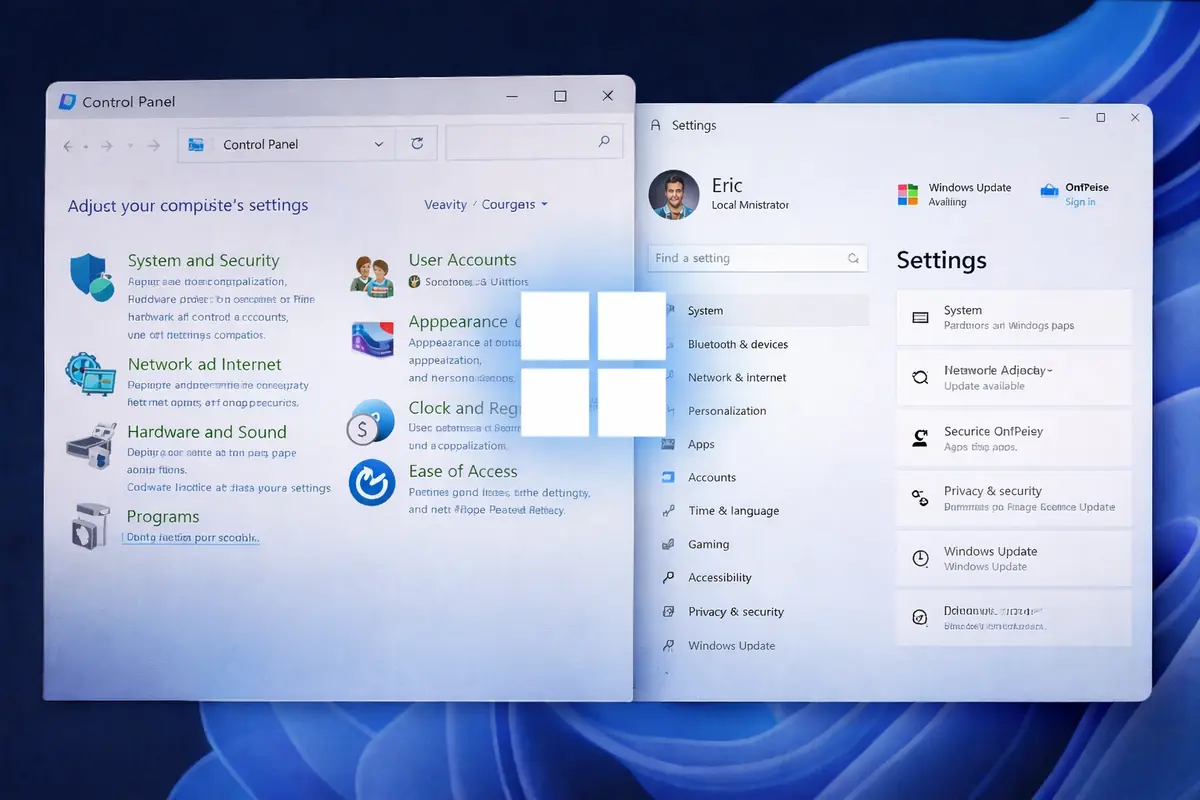
Task: Open the Privacy & security settings card
Action: coord(1013,498)
